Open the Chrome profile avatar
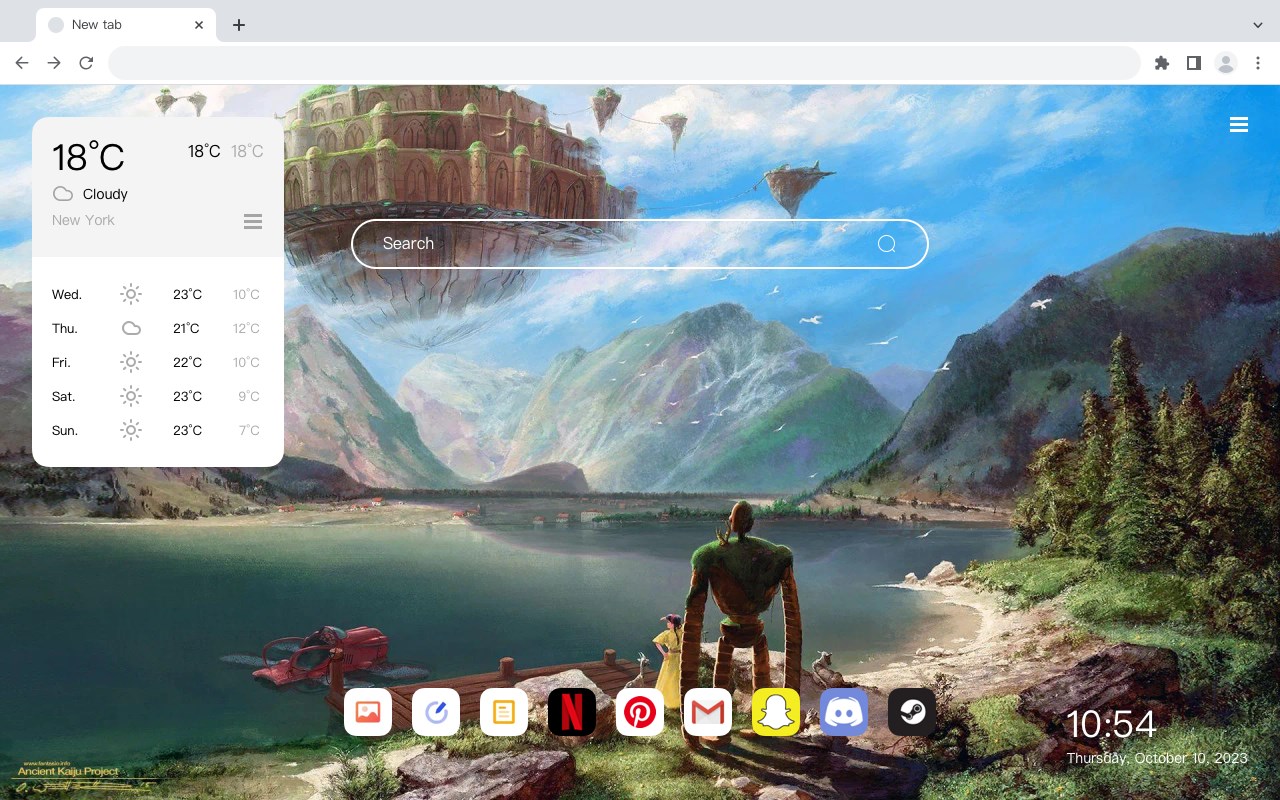Viewport: 1280px width, 800px height. pos(1226,63)
